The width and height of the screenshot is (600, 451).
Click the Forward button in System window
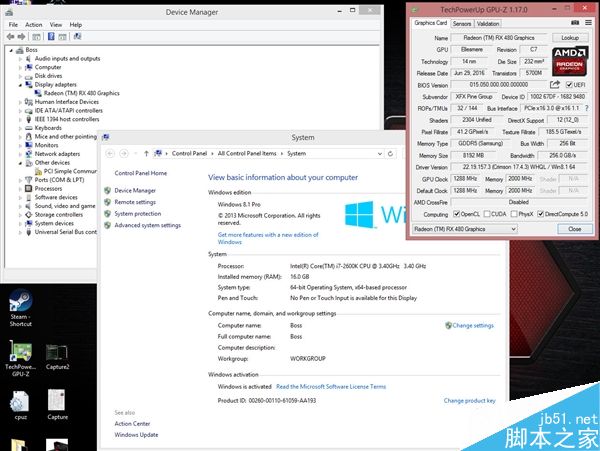point(124,153)
